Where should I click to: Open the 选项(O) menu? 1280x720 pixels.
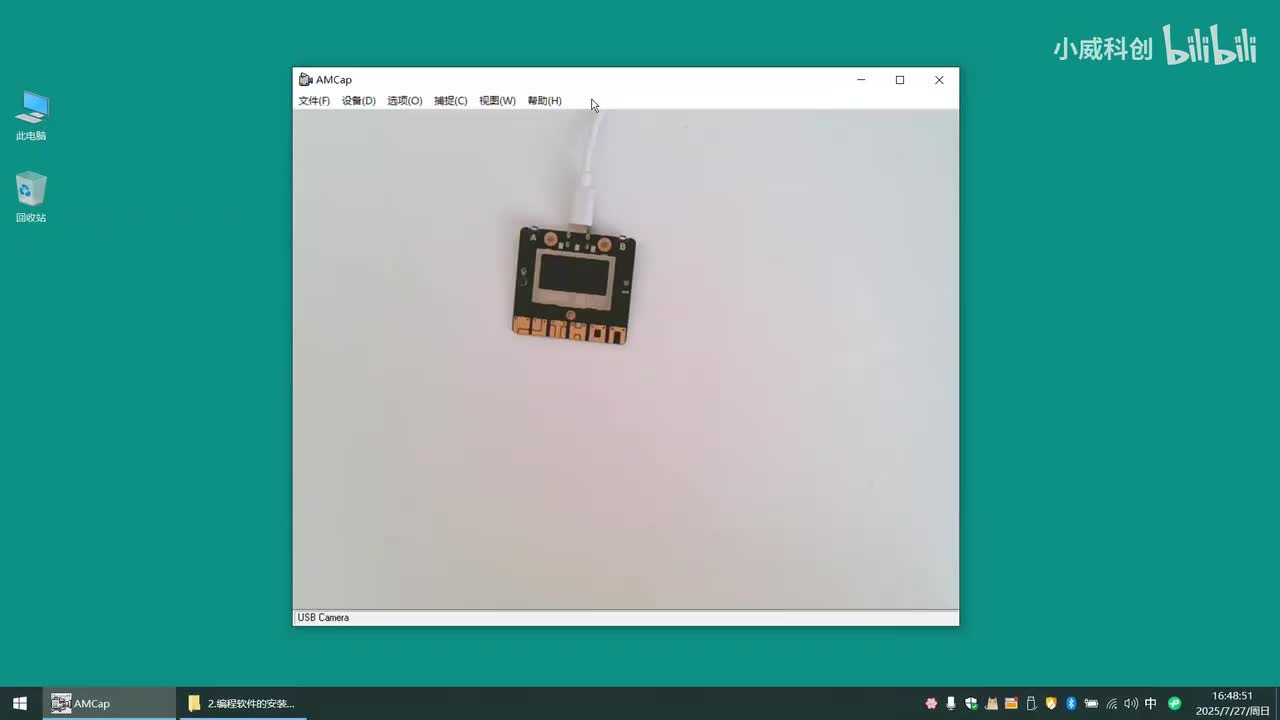pyautogui.click(x=405, y=101)
